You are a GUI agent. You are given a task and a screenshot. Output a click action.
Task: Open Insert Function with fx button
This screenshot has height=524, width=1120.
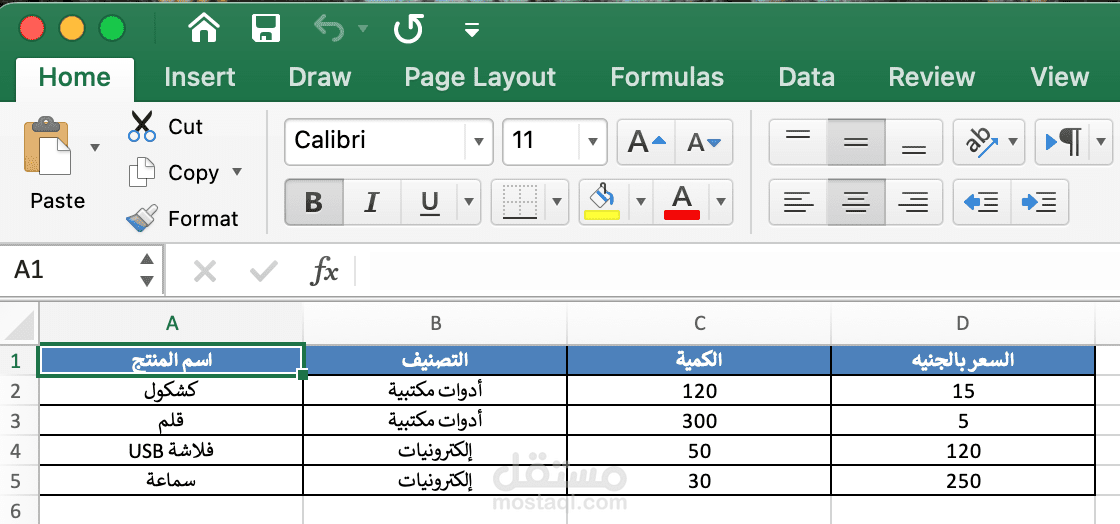(324, 271)
